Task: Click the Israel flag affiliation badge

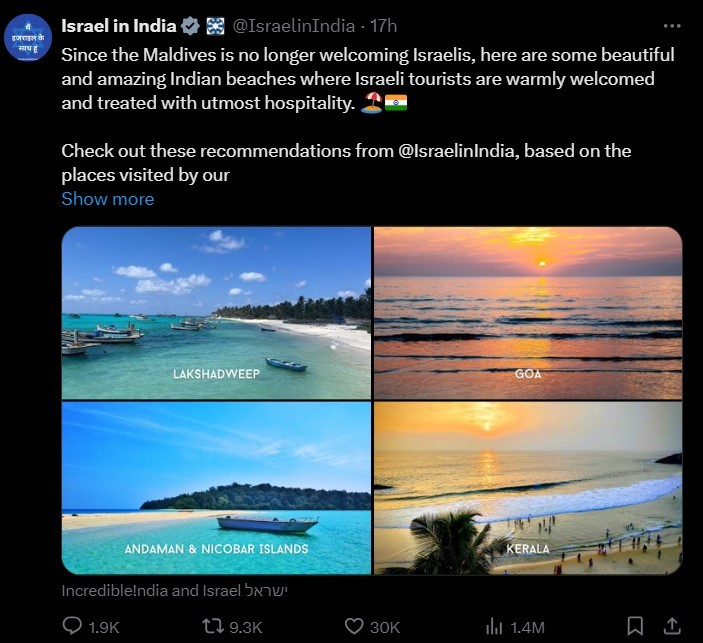Action: click(215, 26)
